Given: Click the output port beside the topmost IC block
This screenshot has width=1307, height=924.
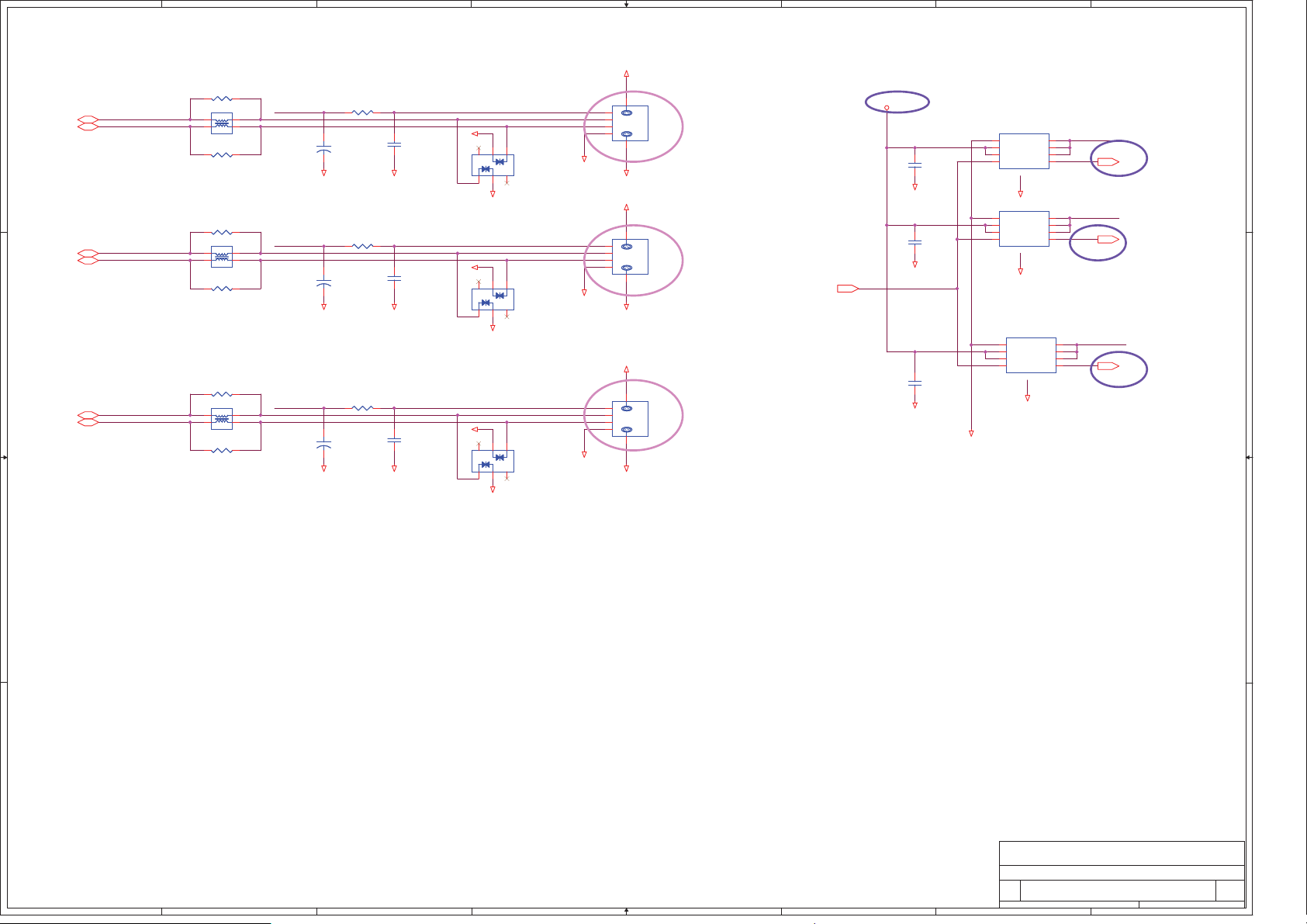Looking at the screenshot, I should tap(1108, 162).
